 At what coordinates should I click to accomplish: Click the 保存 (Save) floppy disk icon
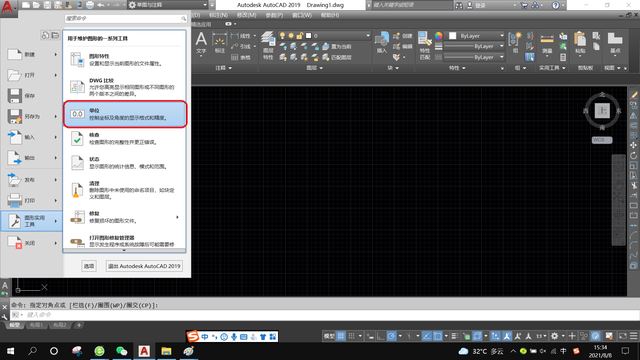pyautogui.click(x=15, y=96)
